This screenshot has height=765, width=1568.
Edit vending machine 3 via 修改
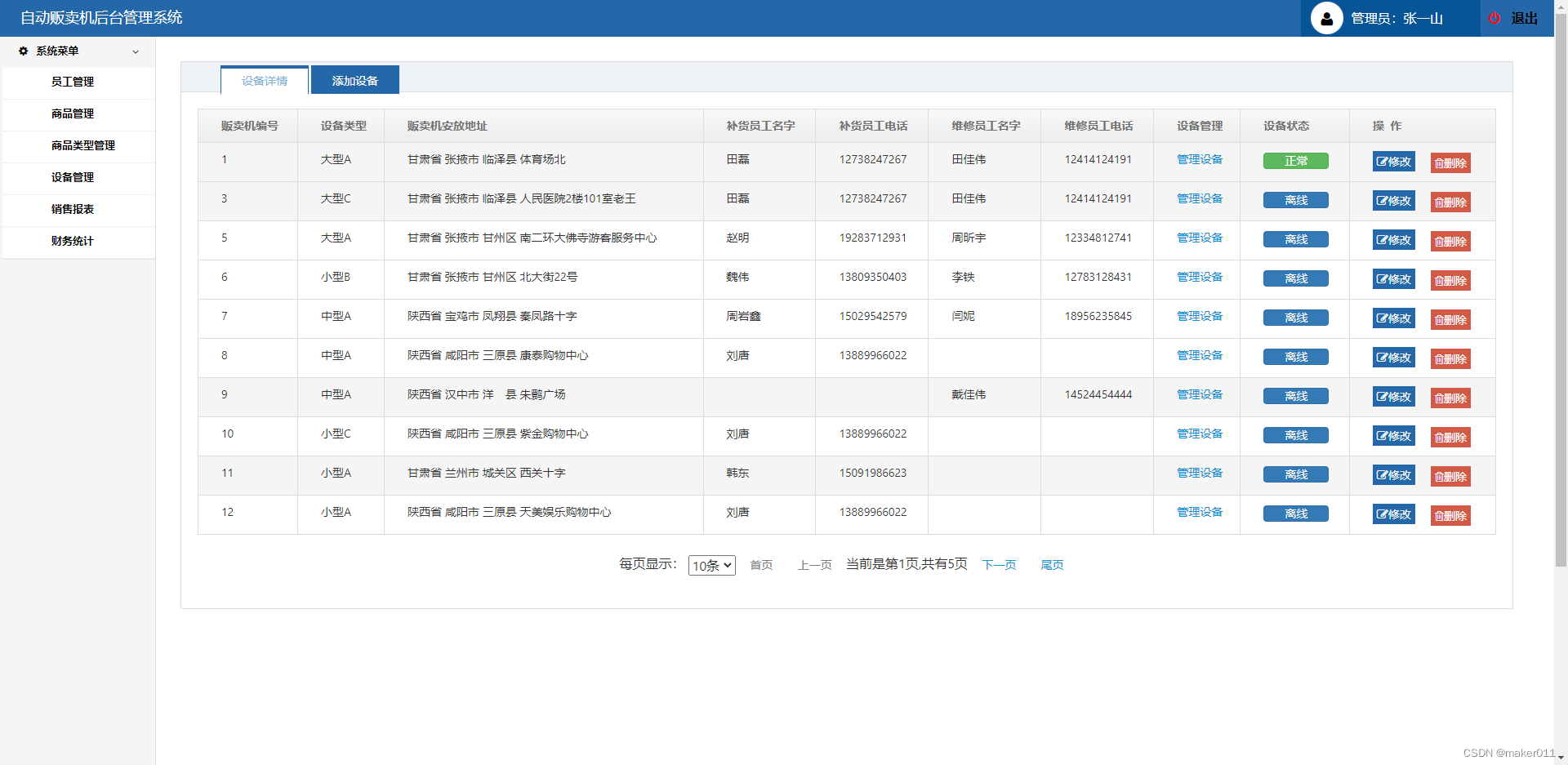(x=1394, y=201)
